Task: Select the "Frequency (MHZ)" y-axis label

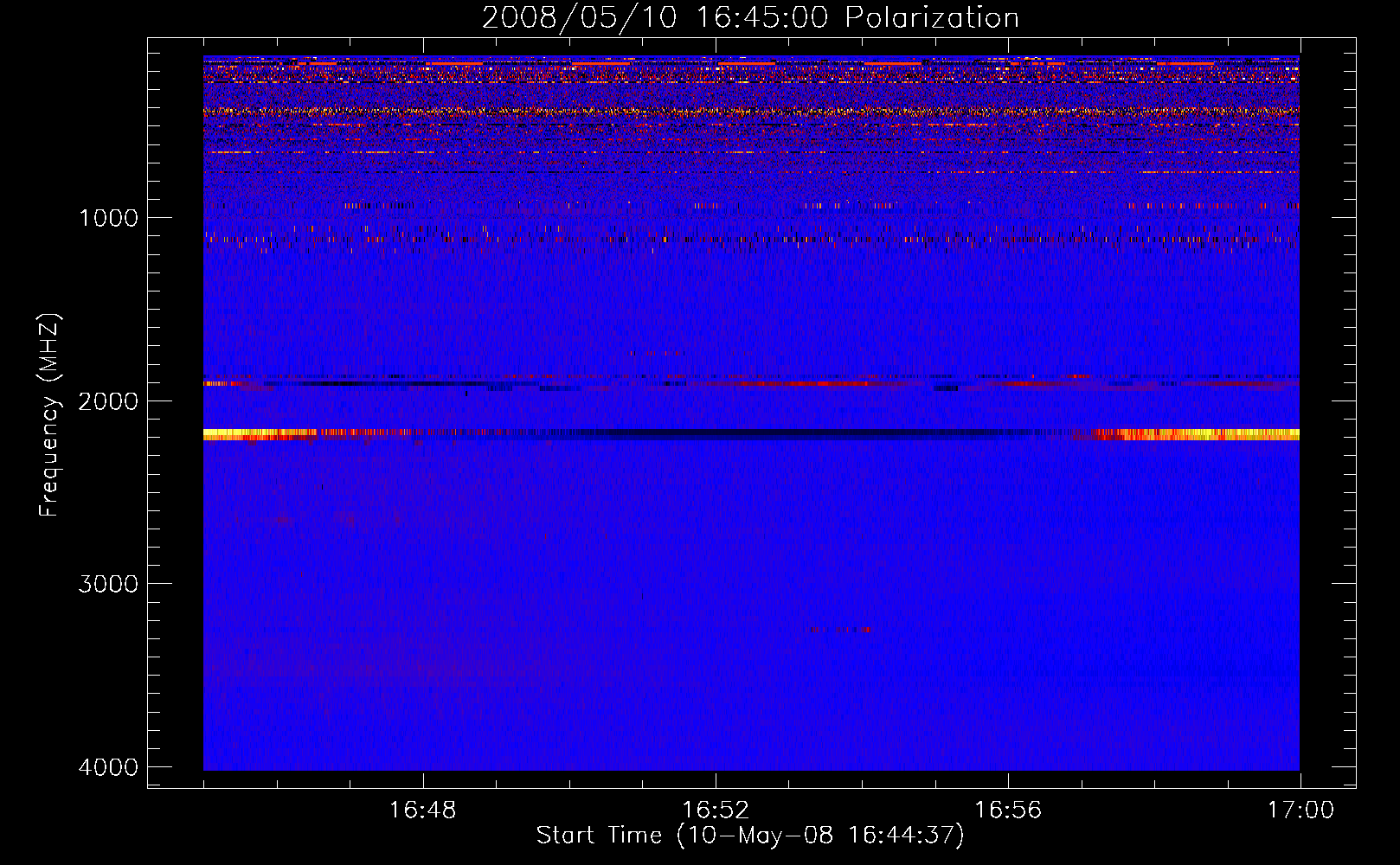Action: click(x=49, y=415)
